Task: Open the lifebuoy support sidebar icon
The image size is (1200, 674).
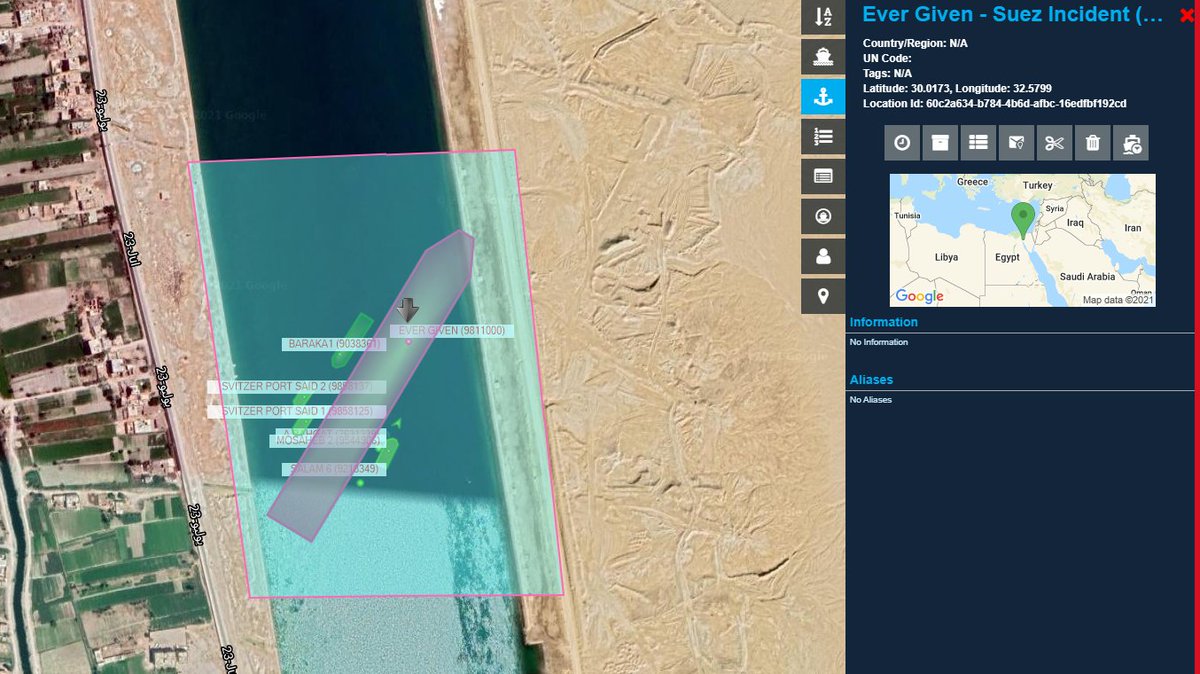Action: click(x=823, y=216)
